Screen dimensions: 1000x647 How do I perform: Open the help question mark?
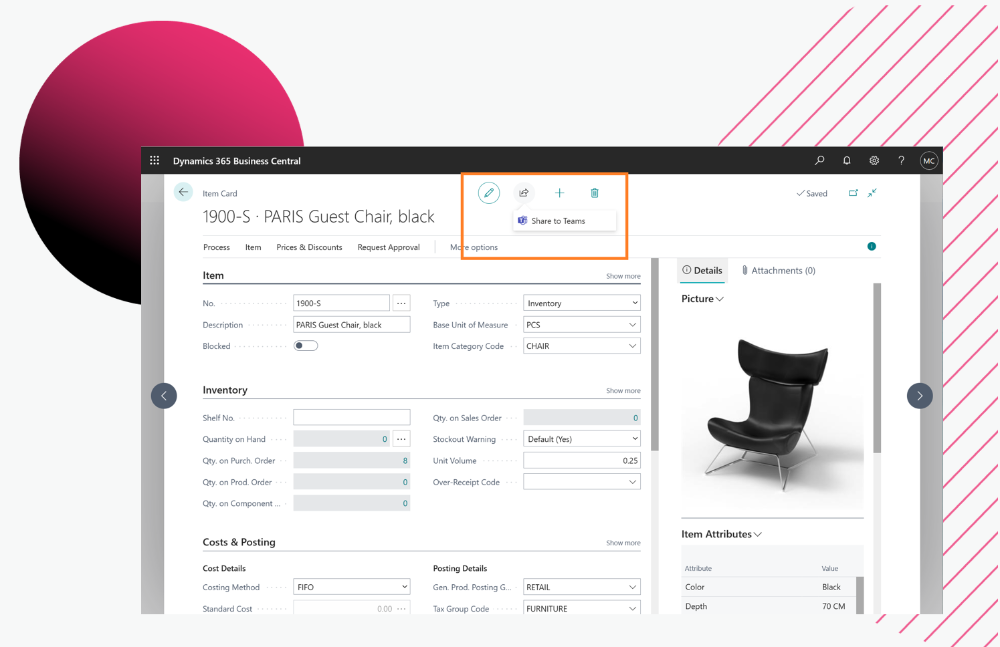coord(901,161)
